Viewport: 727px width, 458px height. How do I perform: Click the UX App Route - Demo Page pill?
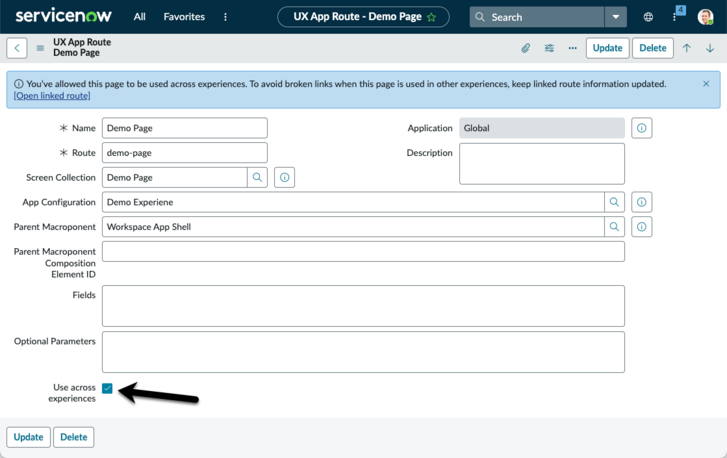(363, 17)
